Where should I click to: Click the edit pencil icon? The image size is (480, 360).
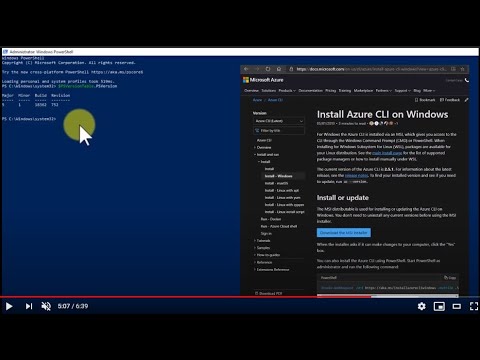466,100
